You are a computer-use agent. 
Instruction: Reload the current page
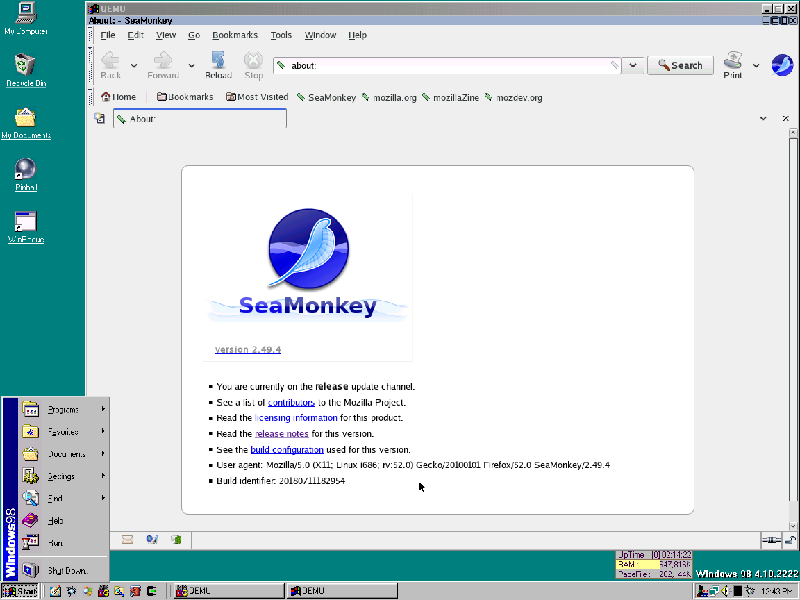tap(218, 65)
